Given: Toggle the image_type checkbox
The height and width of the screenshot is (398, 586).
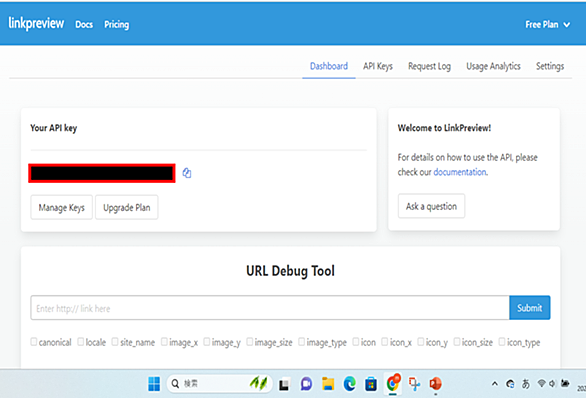Looking at the screenshot, I should (x=302, y=342).
